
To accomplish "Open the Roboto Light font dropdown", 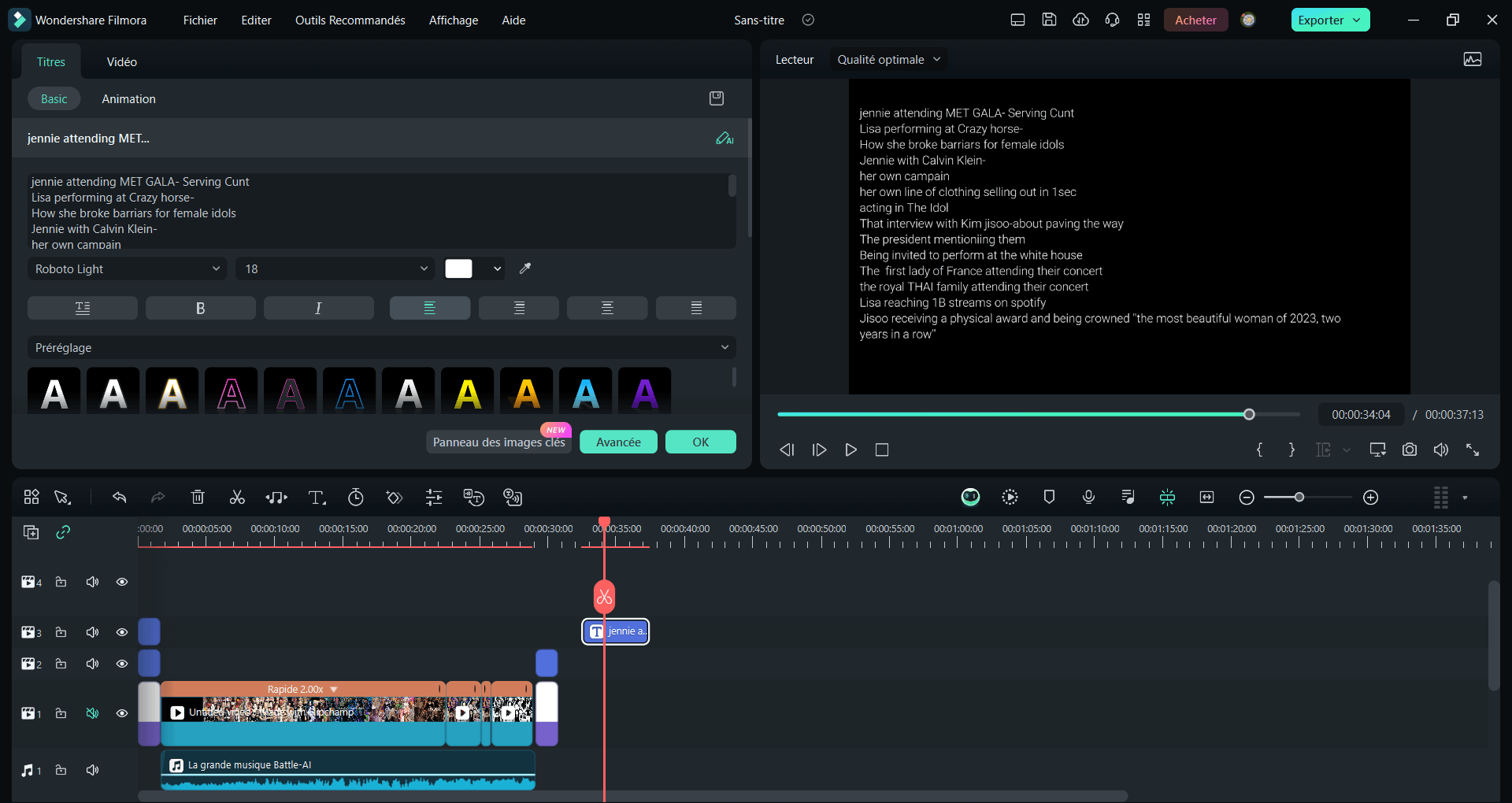I will click(x=127, y=268).
